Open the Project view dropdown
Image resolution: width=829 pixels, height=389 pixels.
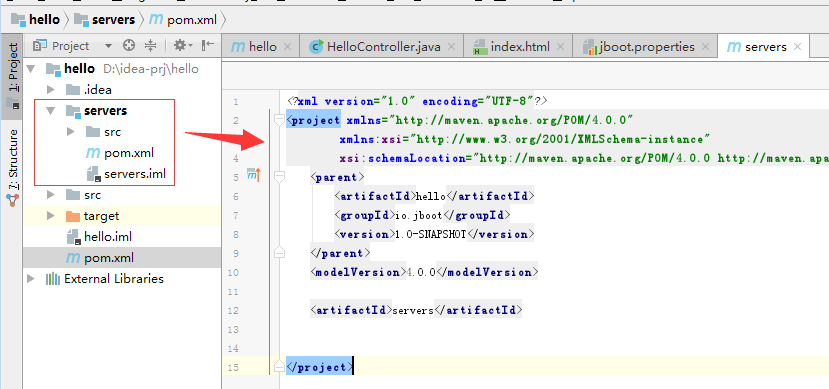tap(108, 46)
